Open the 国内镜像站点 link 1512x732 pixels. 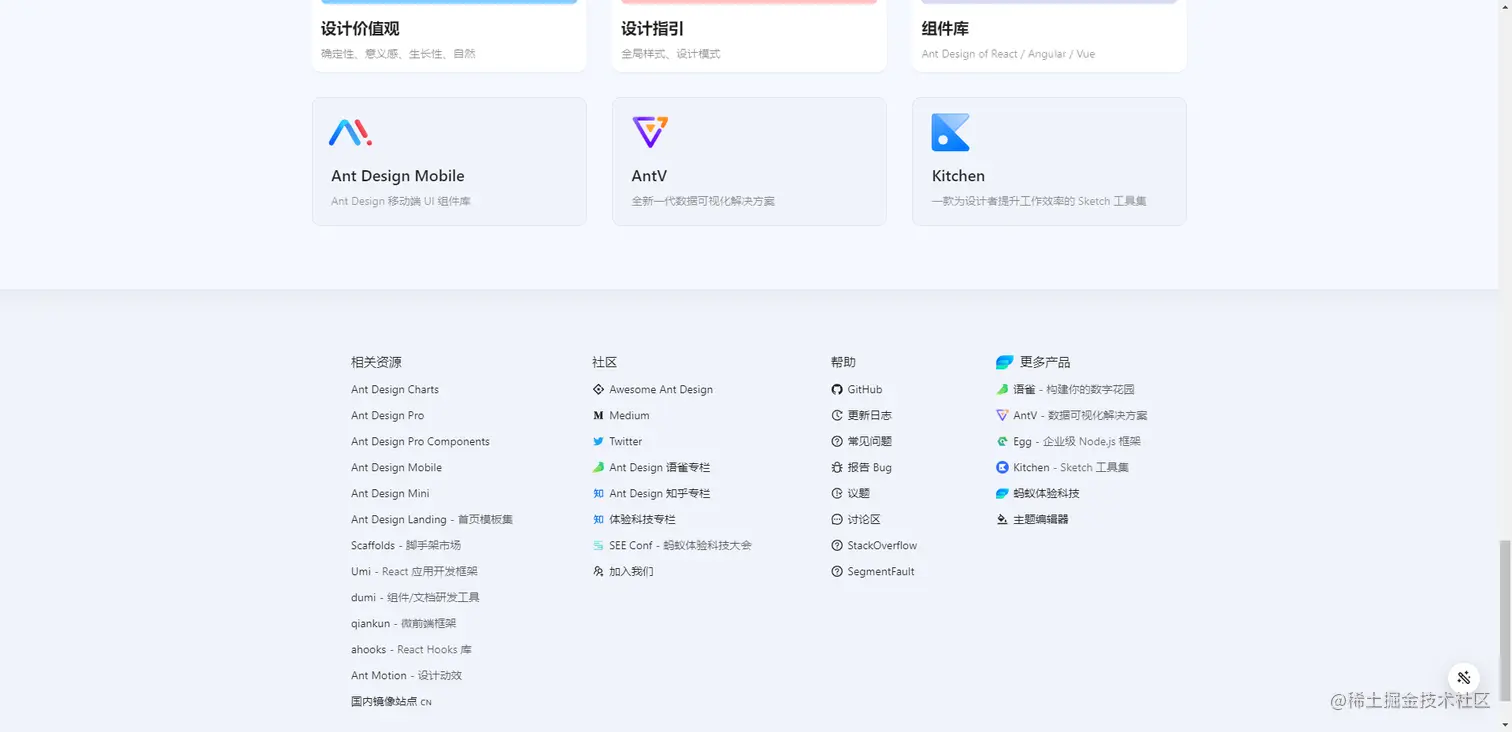391,701
